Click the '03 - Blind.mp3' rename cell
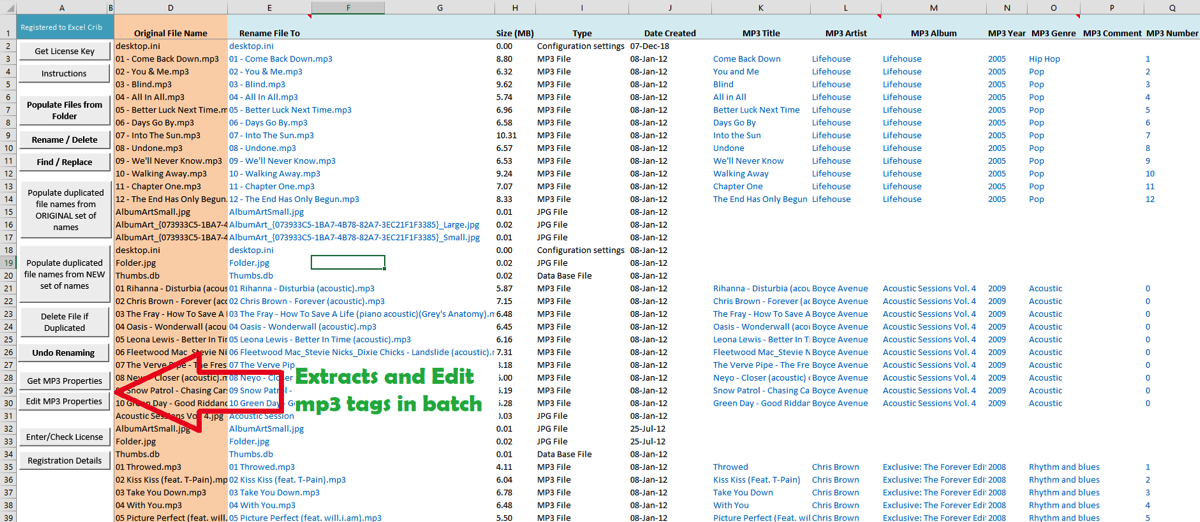Viewport: 1200px width, 522px height. pyautogui.click(x=257, y=85)
